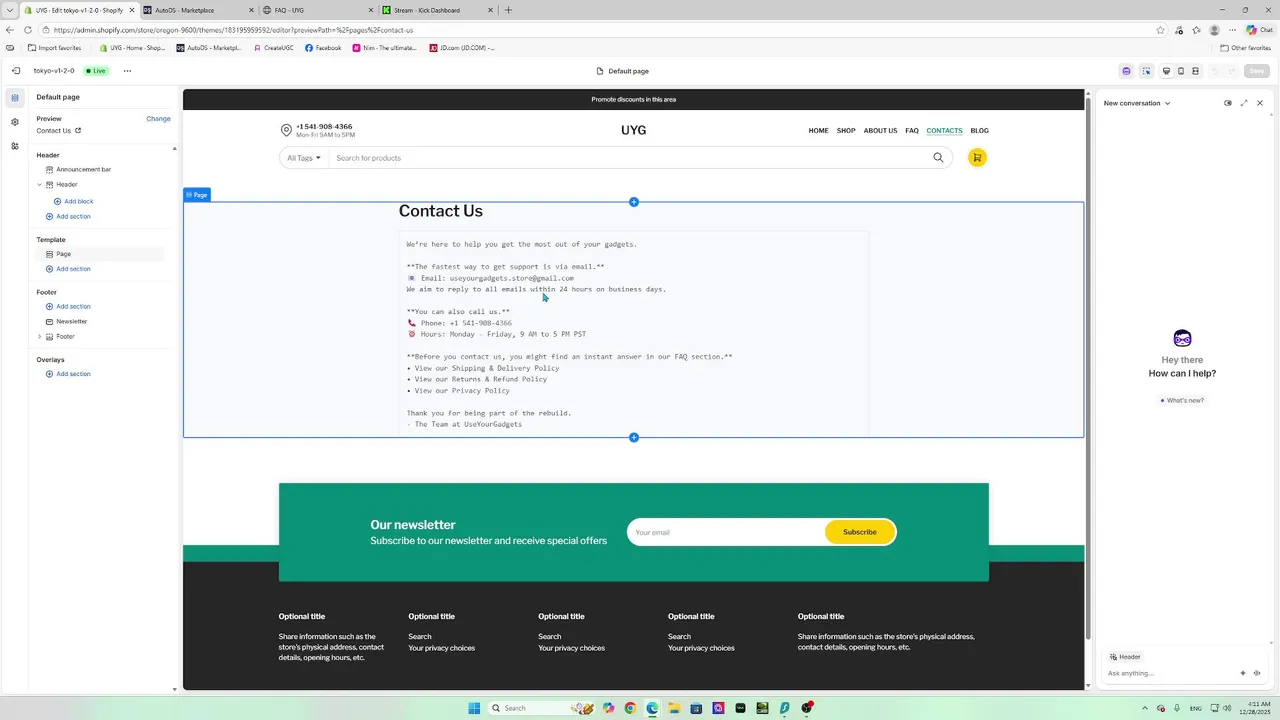The image size is (1280, 720).
Task: Open the theme three-dot more actions menu
Action: 127,71
